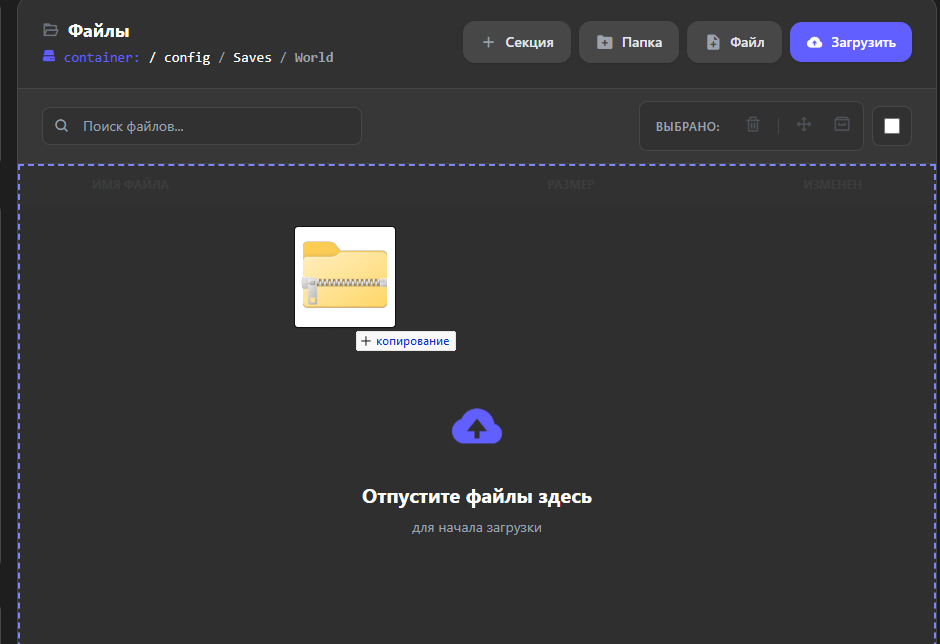
Task: Click the ИМЯ ФАЙЛА column header
Action: pos(130,185)
